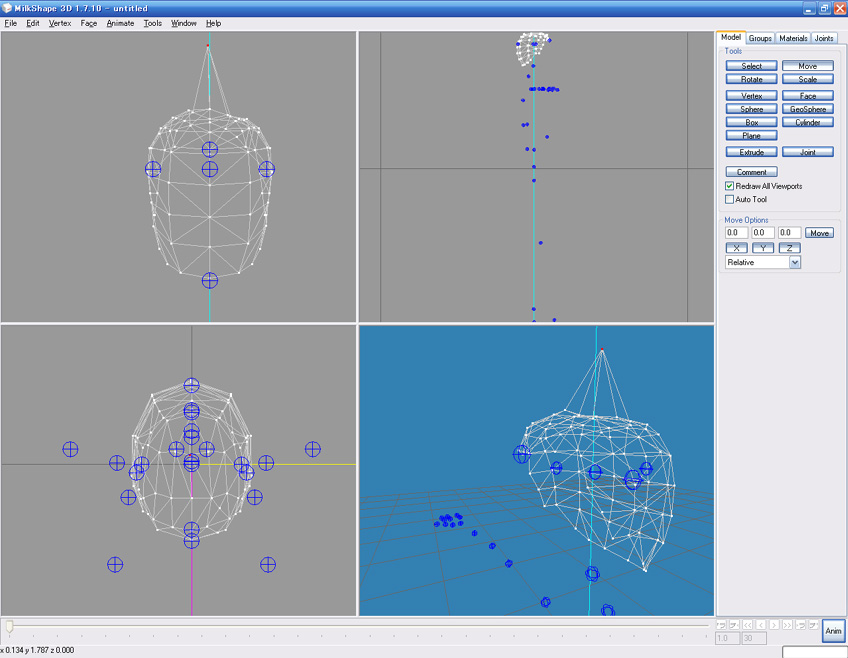This screenshot has height=658, width=848.
Task: Choose the GeoSphere tool
Action: coord(807,109)
